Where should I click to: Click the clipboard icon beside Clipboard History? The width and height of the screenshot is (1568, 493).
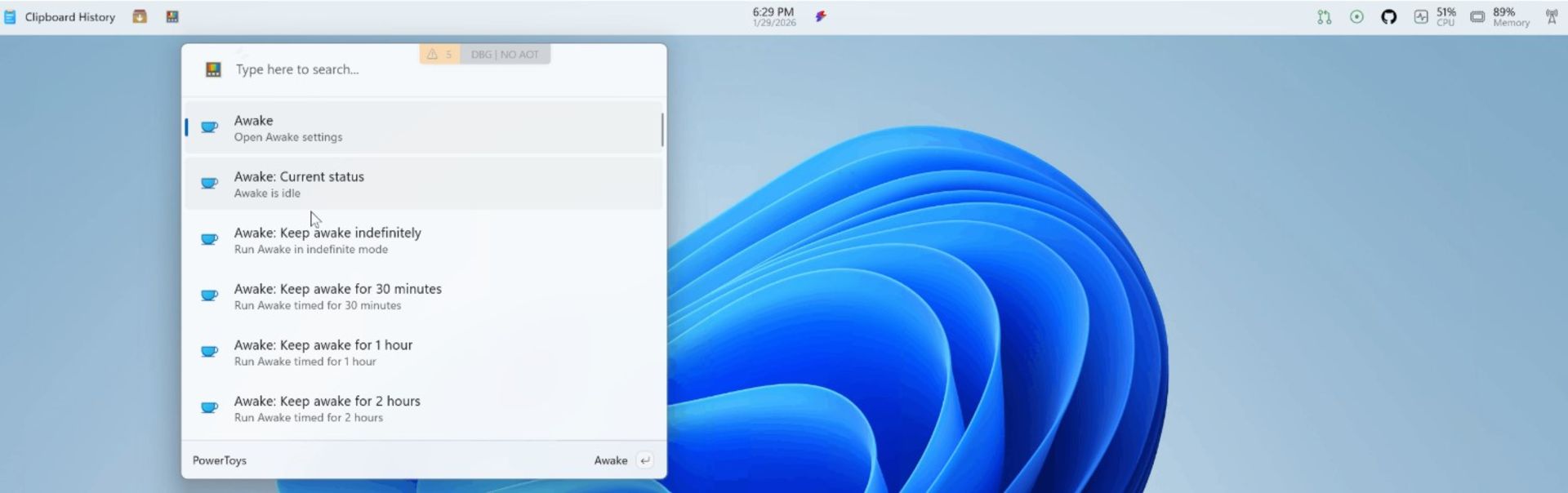pyautogui.click(x=10, y=16)
